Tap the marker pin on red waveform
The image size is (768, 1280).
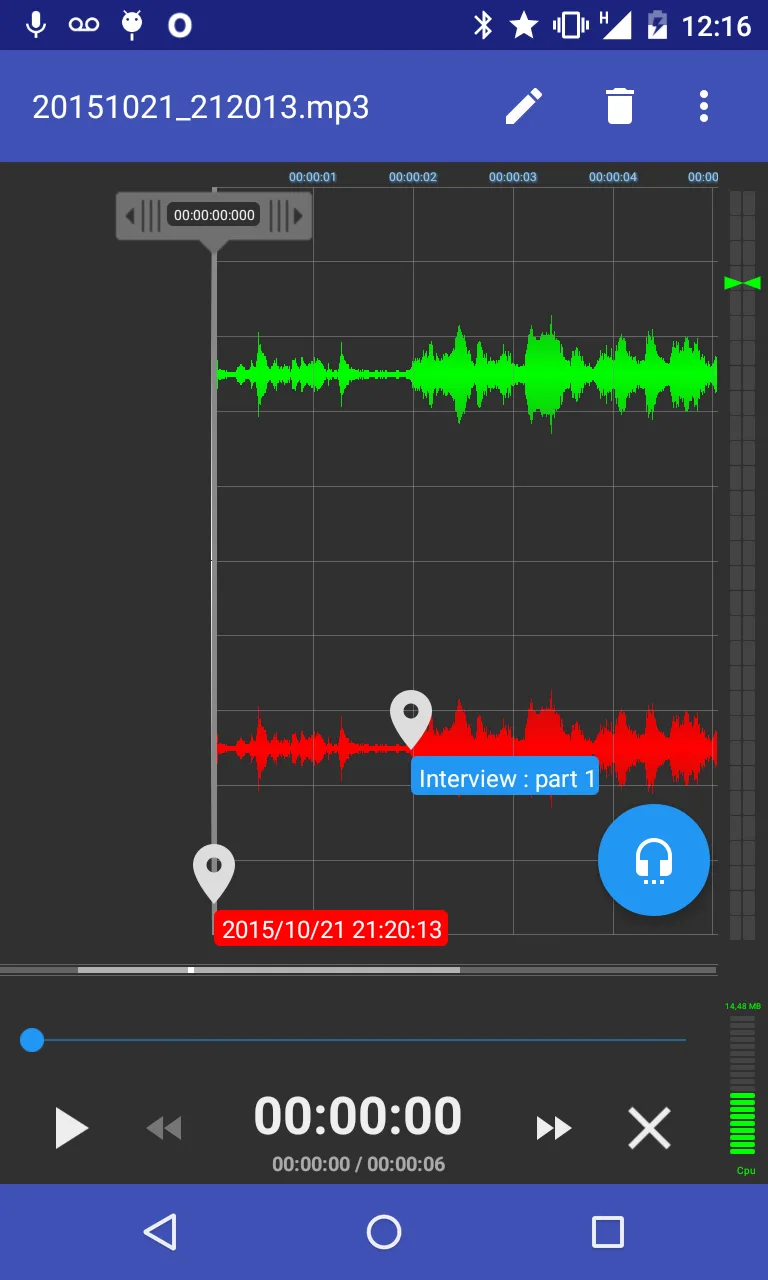[x=410, y=716]
